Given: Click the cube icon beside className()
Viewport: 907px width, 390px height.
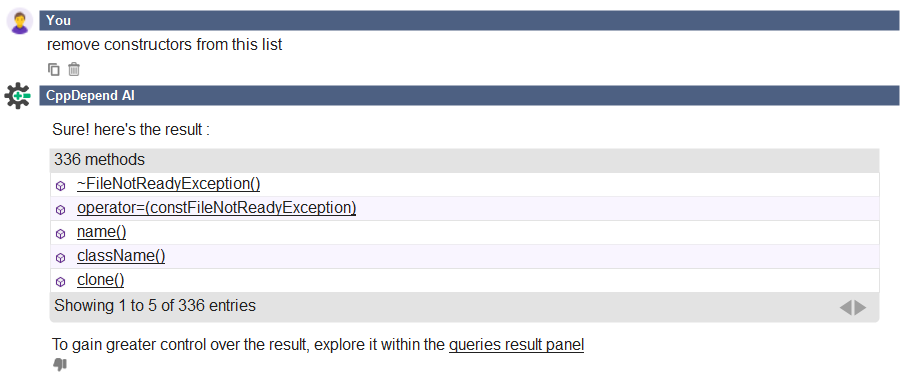Looking at the screenshot, I should coord(61,258).
